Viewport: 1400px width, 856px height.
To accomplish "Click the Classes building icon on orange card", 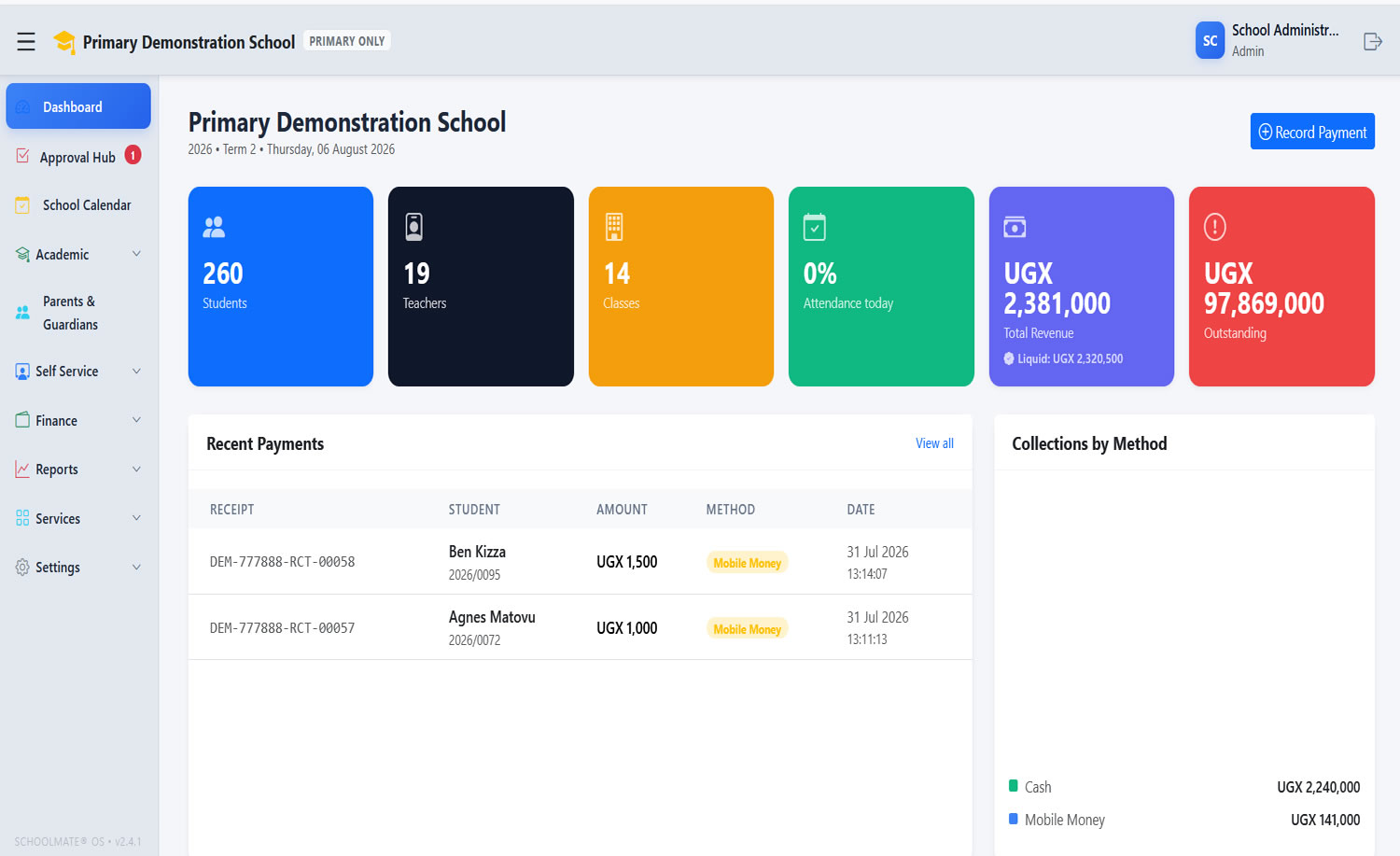I will pyautogui.click(x=614, y=227).
